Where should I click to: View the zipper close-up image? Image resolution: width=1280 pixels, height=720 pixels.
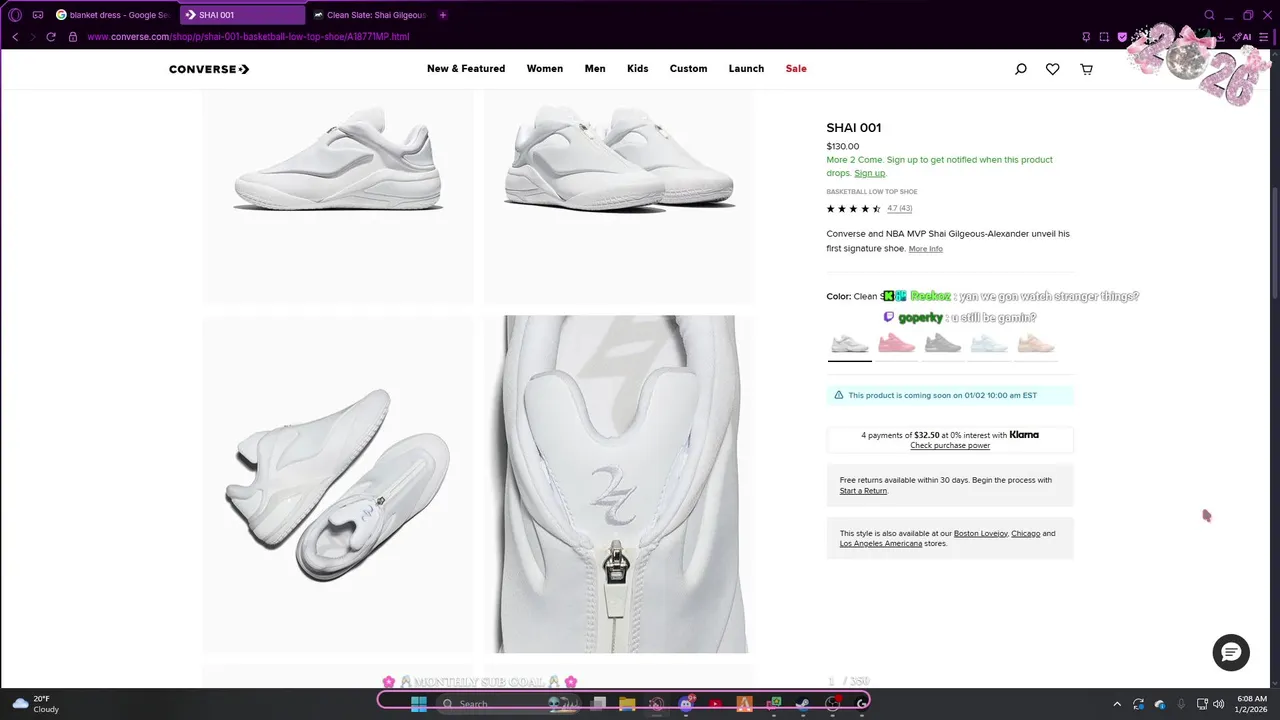[620, 484]
